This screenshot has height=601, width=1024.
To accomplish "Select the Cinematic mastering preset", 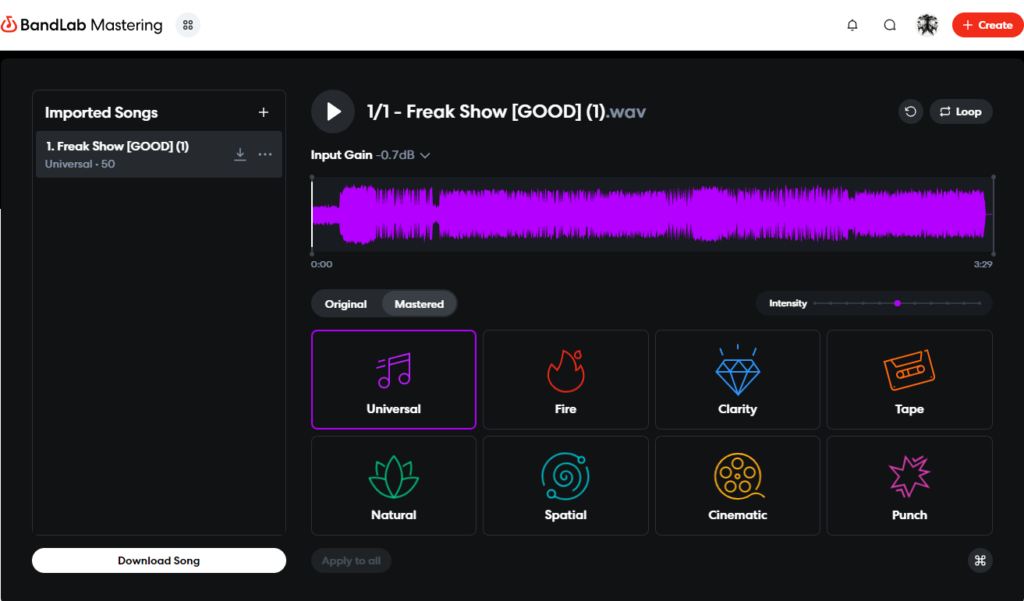I will coord(737,485).
